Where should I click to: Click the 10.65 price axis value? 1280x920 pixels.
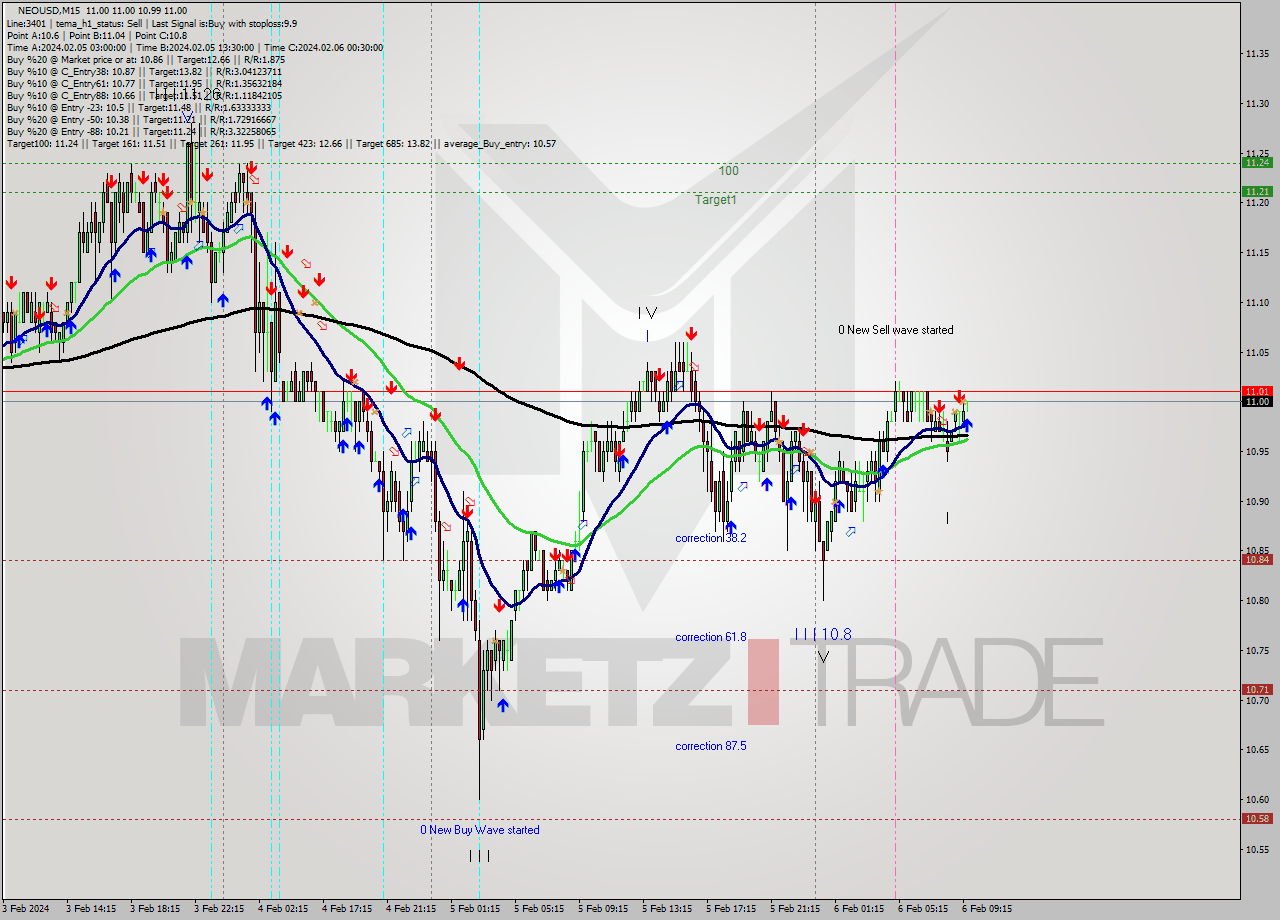pyautogui.click(x=1257, y=749)
